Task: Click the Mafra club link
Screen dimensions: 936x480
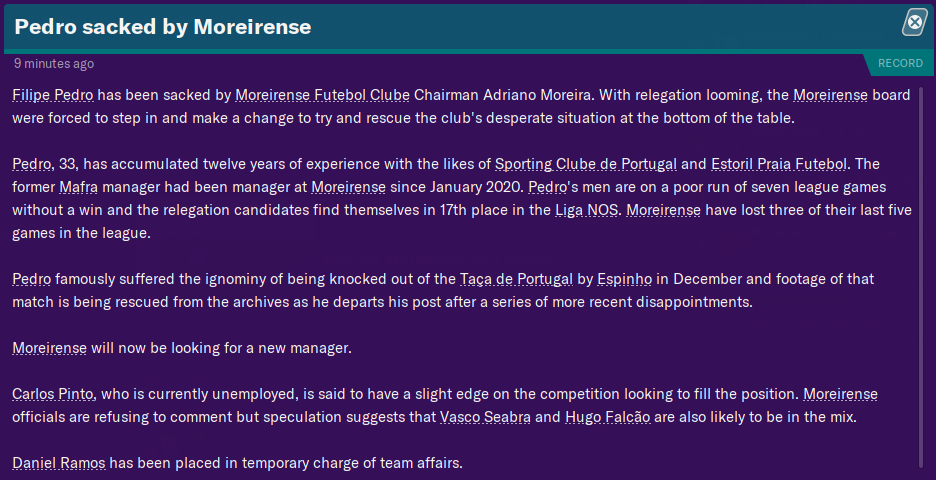Action: tap(76, 187)
